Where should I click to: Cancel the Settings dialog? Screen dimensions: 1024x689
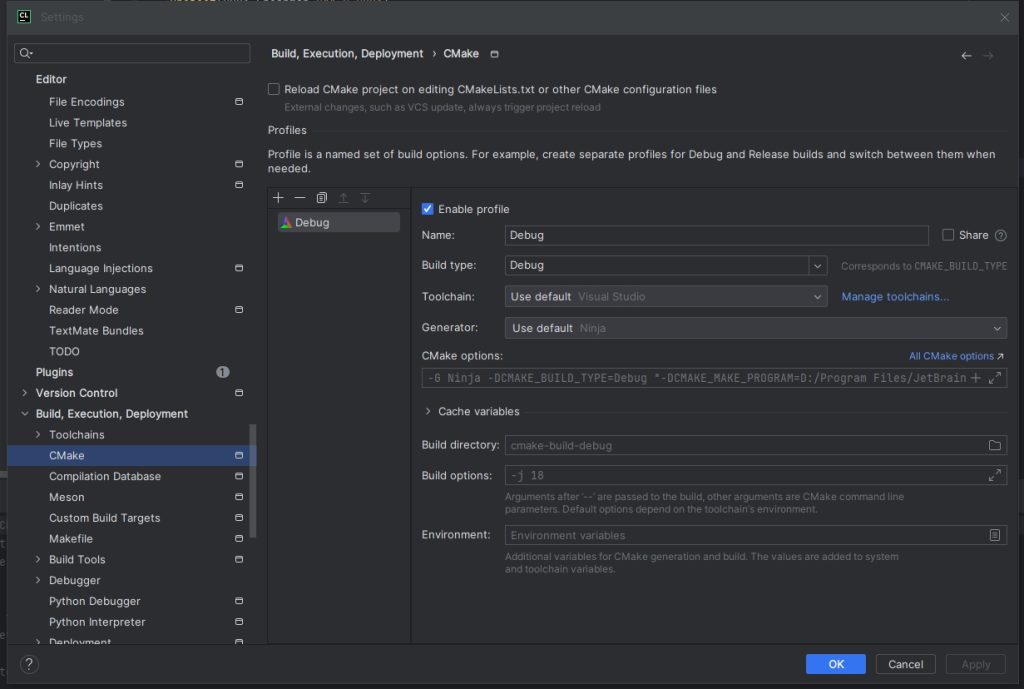906,664
